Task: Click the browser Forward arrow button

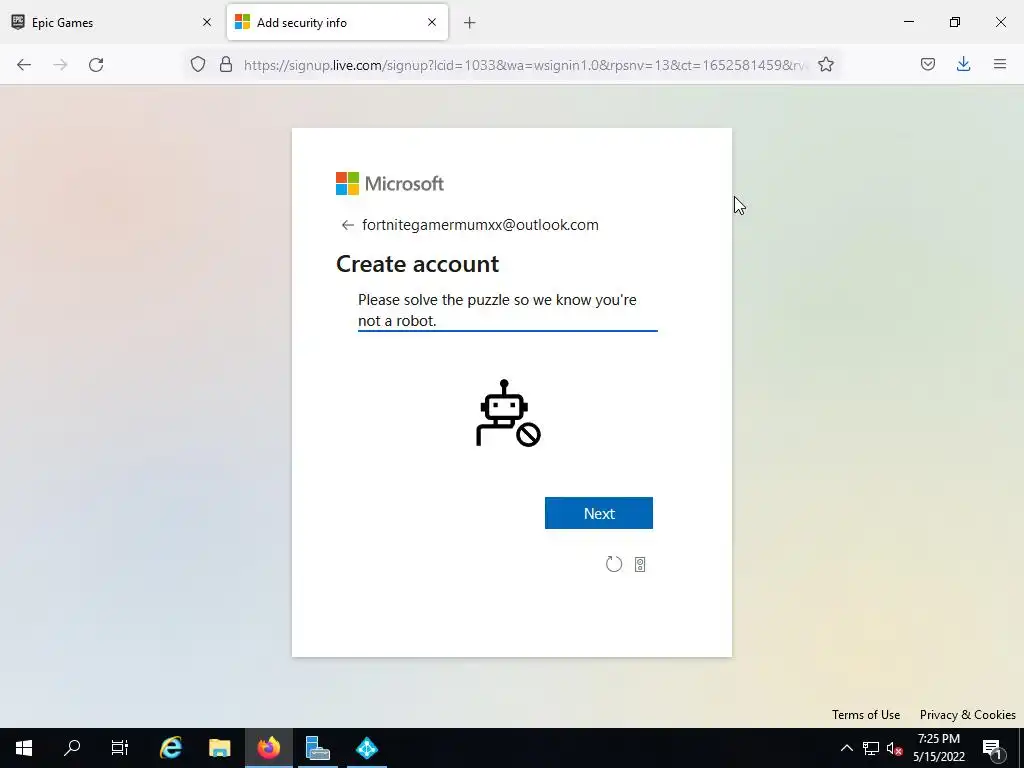Action: point(60,64)
